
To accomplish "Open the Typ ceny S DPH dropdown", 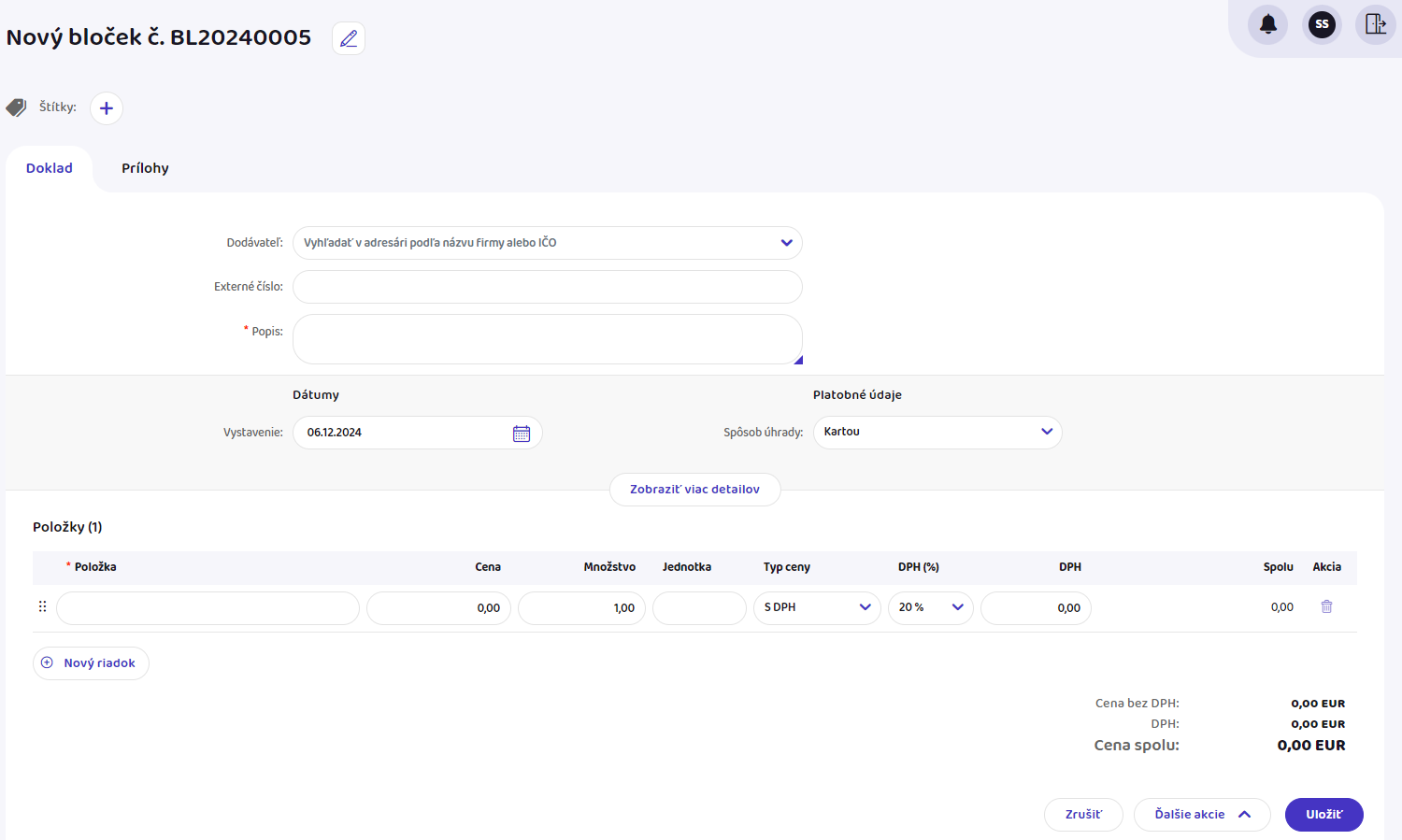I will tap(816, 608).
